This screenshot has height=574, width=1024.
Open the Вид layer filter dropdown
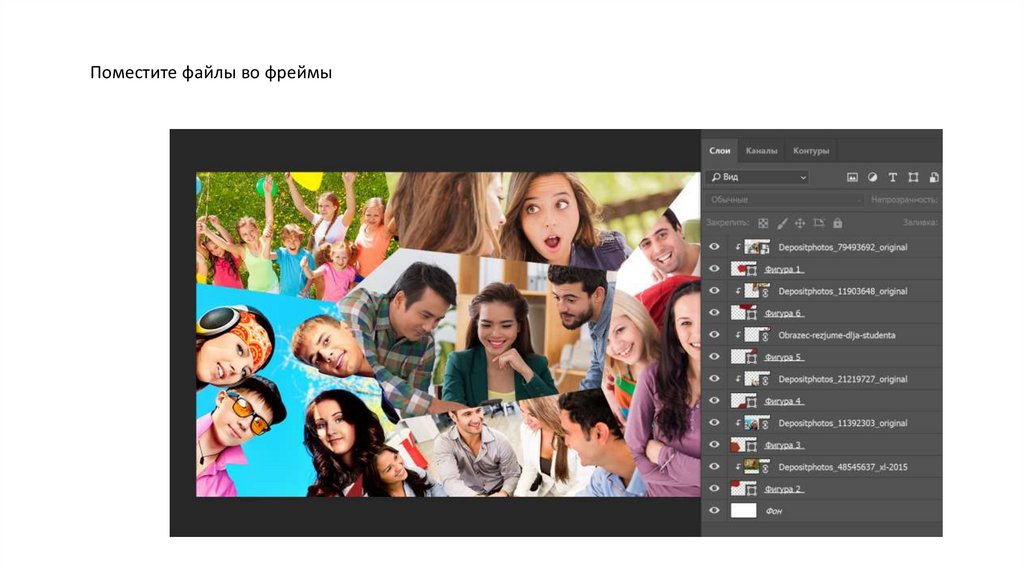click(758, 177)
